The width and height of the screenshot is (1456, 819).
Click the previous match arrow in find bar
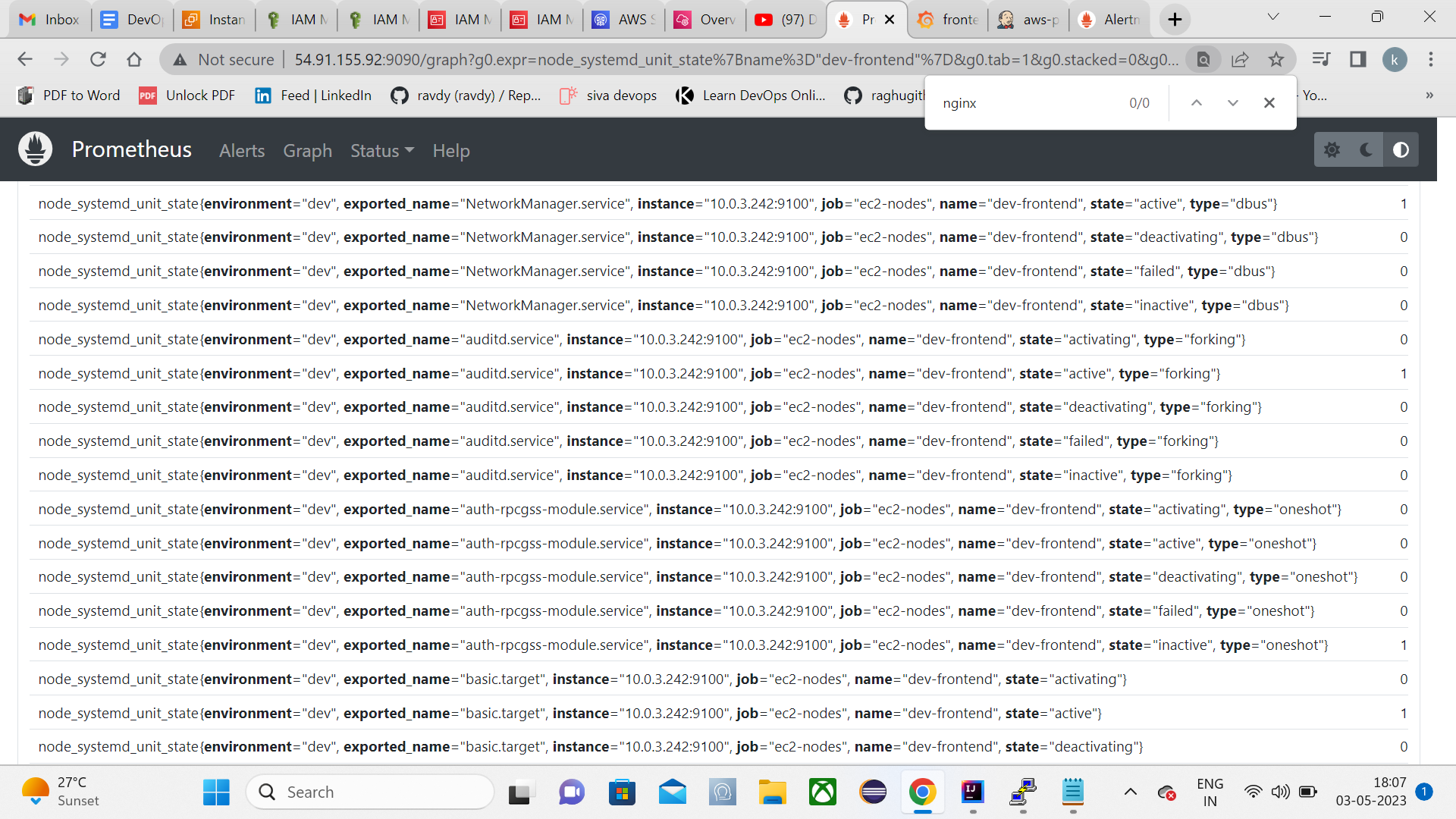[1197, 102]
